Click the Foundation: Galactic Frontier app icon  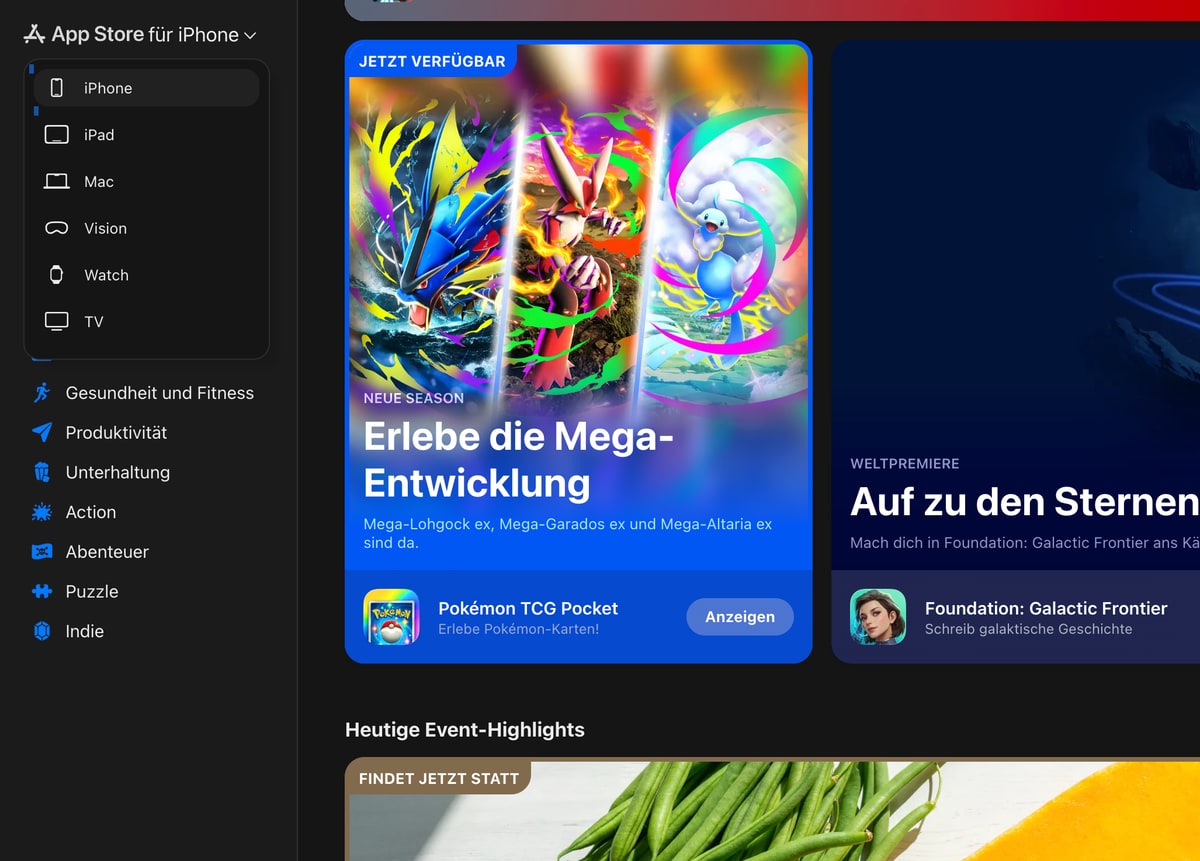point(878,617)
